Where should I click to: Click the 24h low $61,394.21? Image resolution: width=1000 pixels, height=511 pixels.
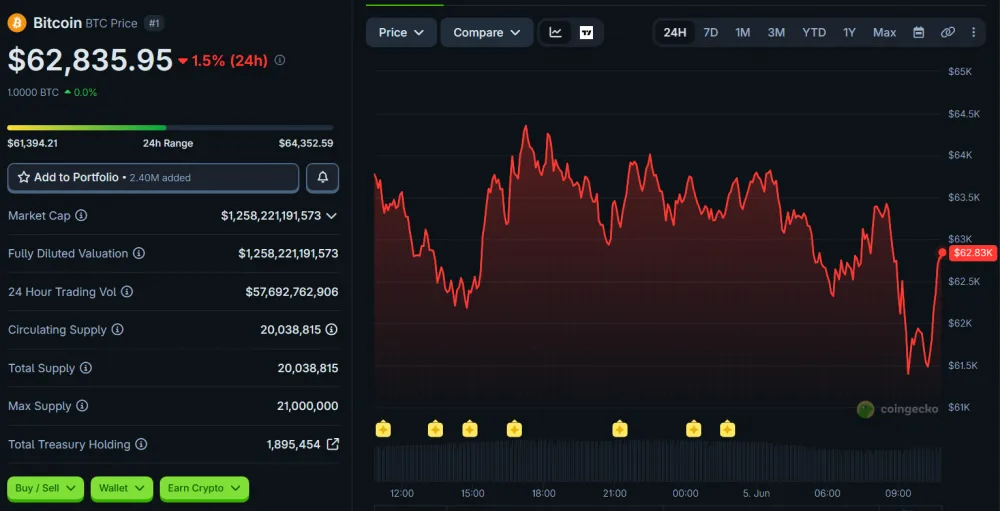point(33,144)
